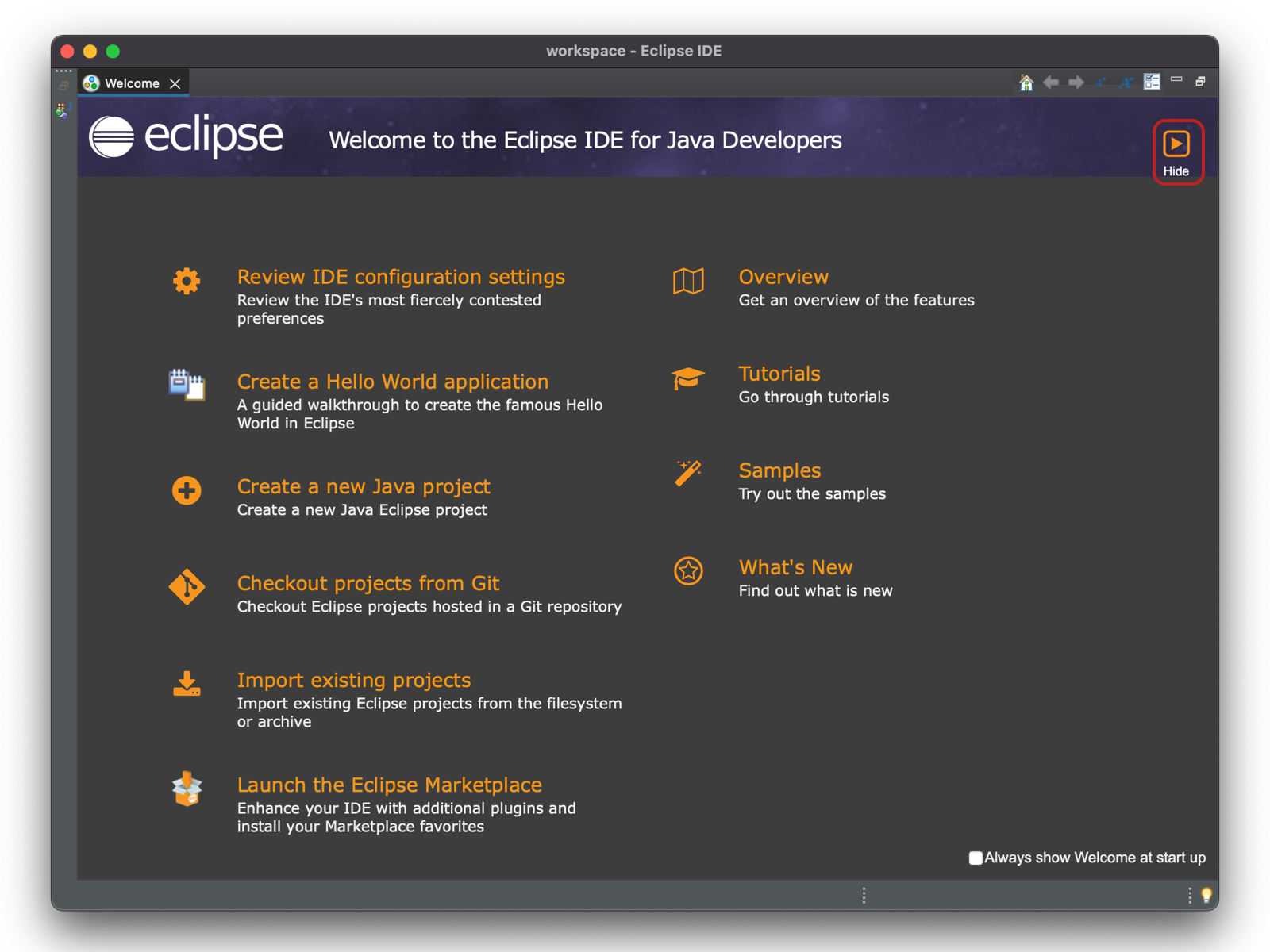Click 'Create a new Java Eclipse project' description
Image resolution: width=1270 pixels, height=952 pixels.
tap(362, 509)
